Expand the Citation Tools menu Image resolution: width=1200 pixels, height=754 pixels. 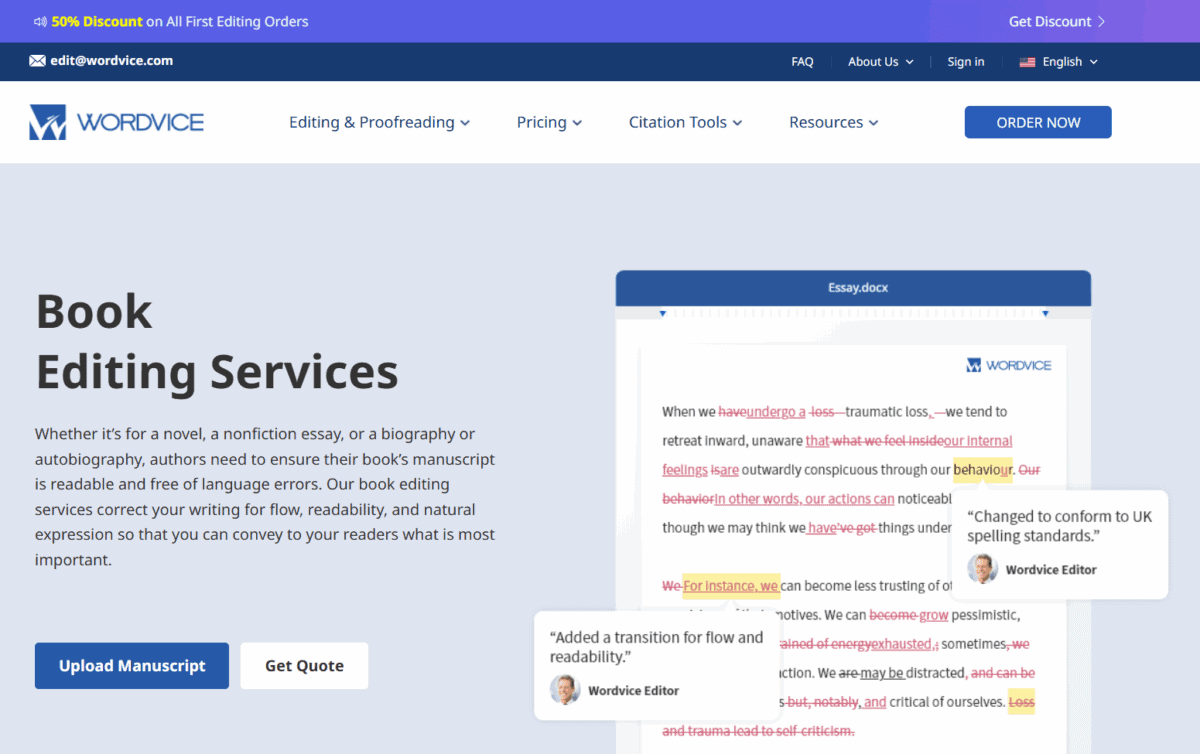click(685, 122)
